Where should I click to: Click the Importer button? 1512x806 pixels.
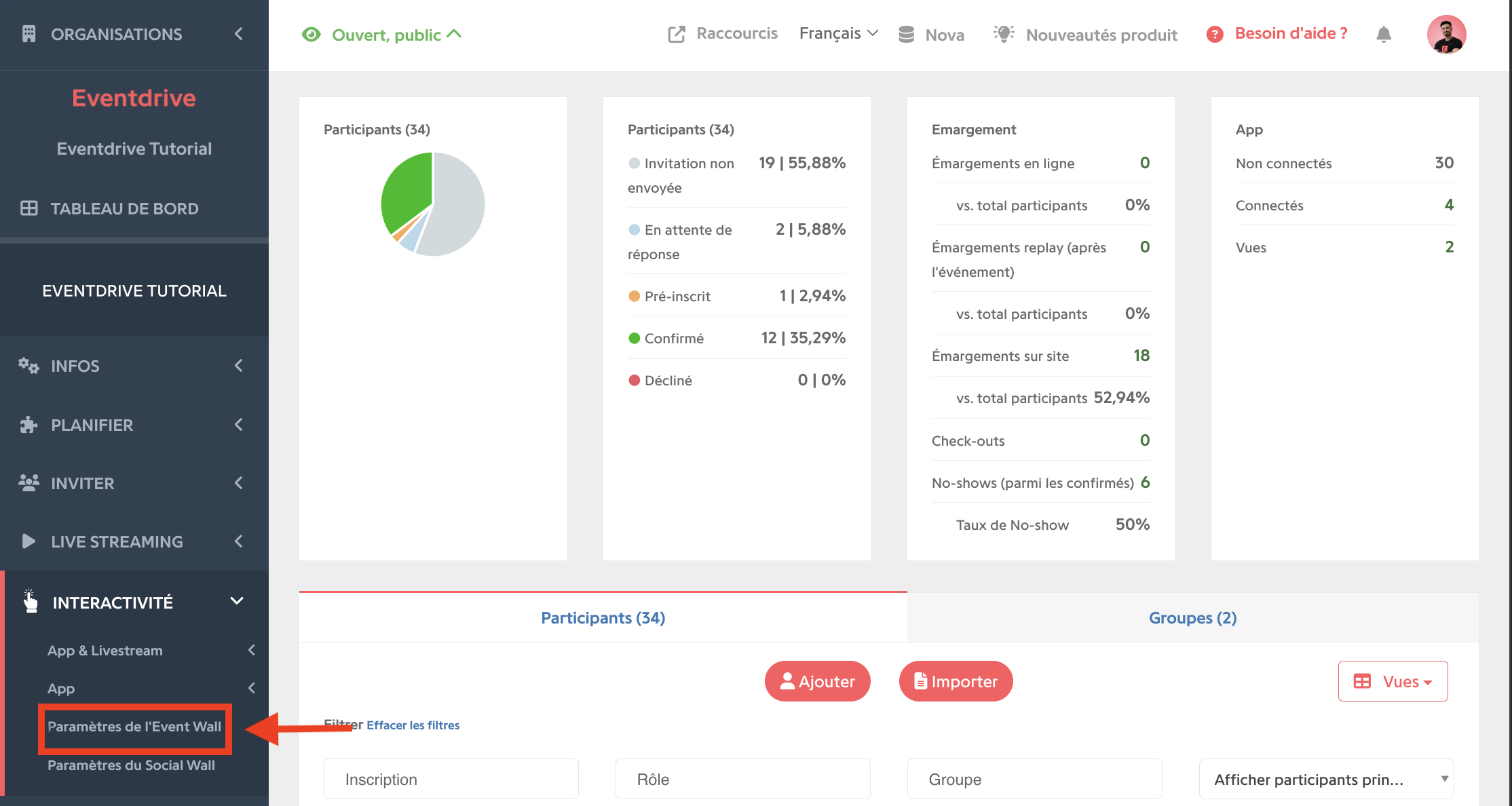click(x=956, y=681)
